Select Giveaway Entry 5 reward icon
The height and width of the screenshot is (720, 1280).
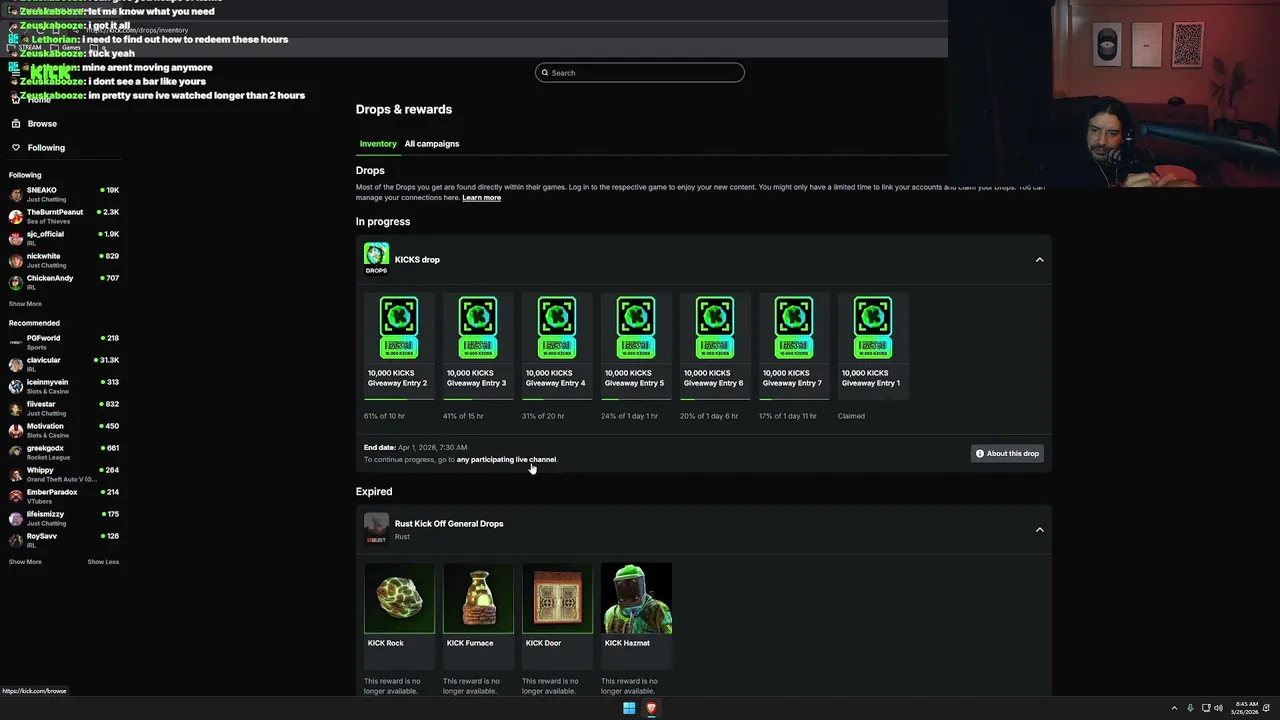click(x=636, y=328)
